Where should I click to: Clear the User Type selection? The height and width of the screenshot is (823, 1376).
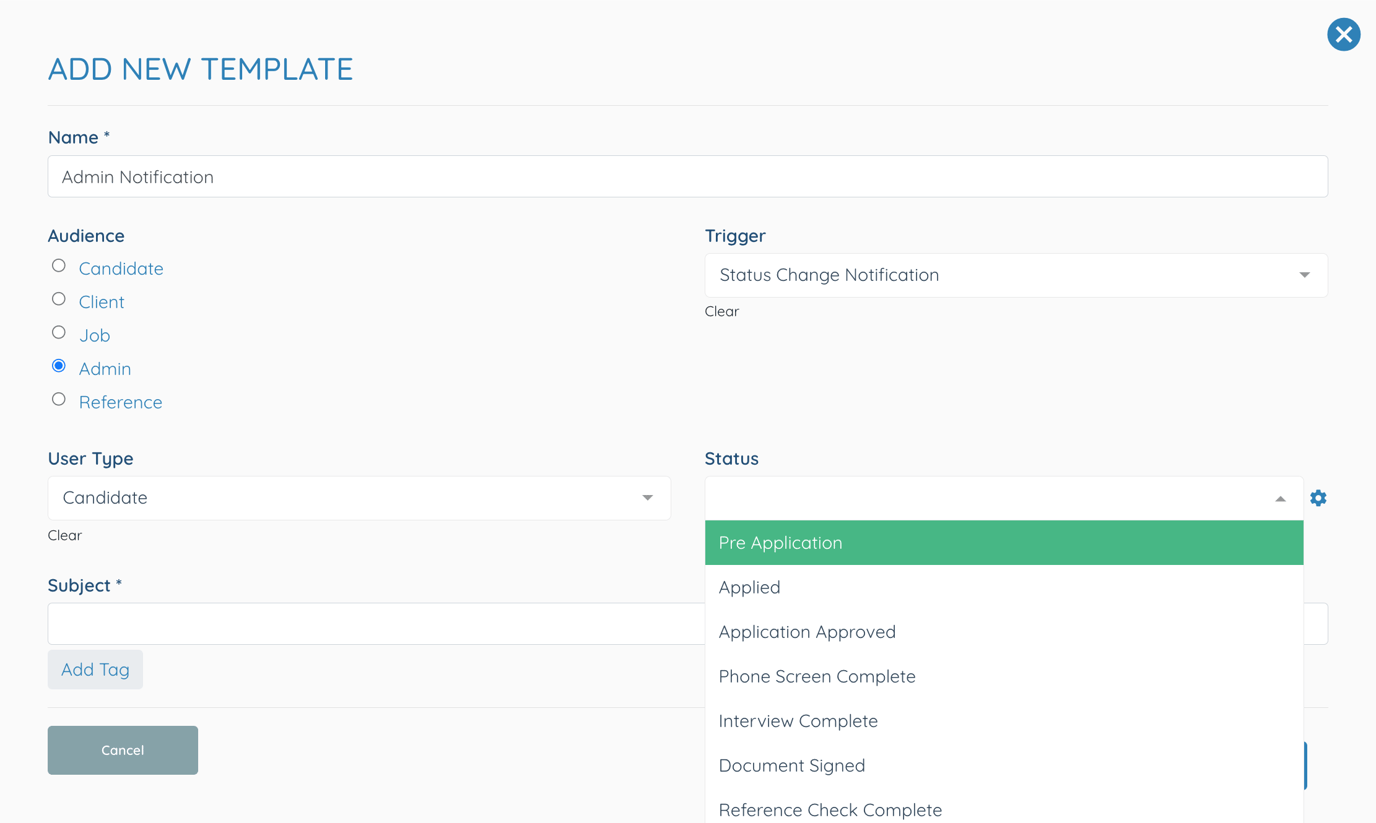coord(64,535)
